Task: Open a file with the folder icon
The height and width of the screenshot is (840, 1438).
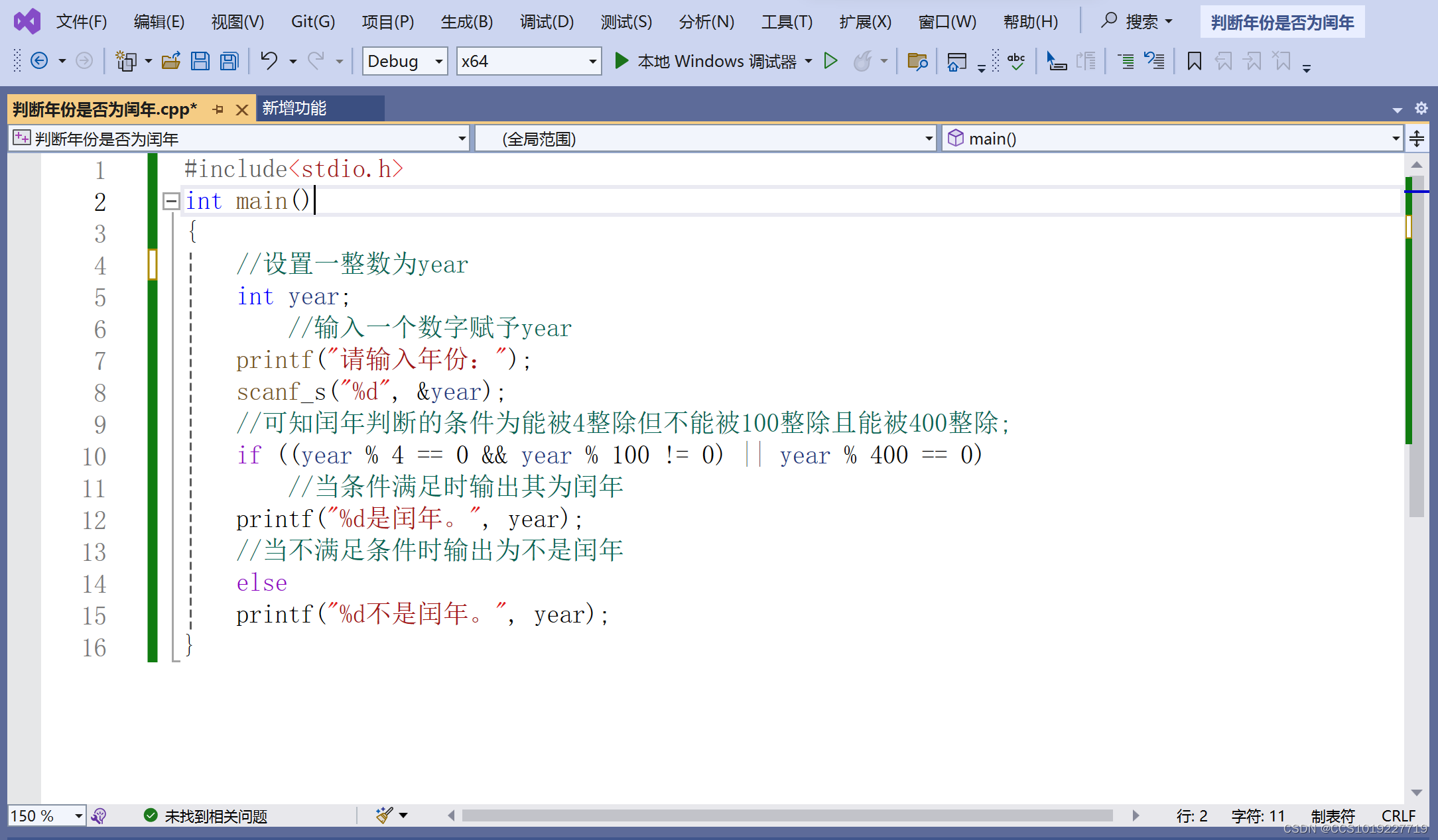Action: tap(171, 61)
